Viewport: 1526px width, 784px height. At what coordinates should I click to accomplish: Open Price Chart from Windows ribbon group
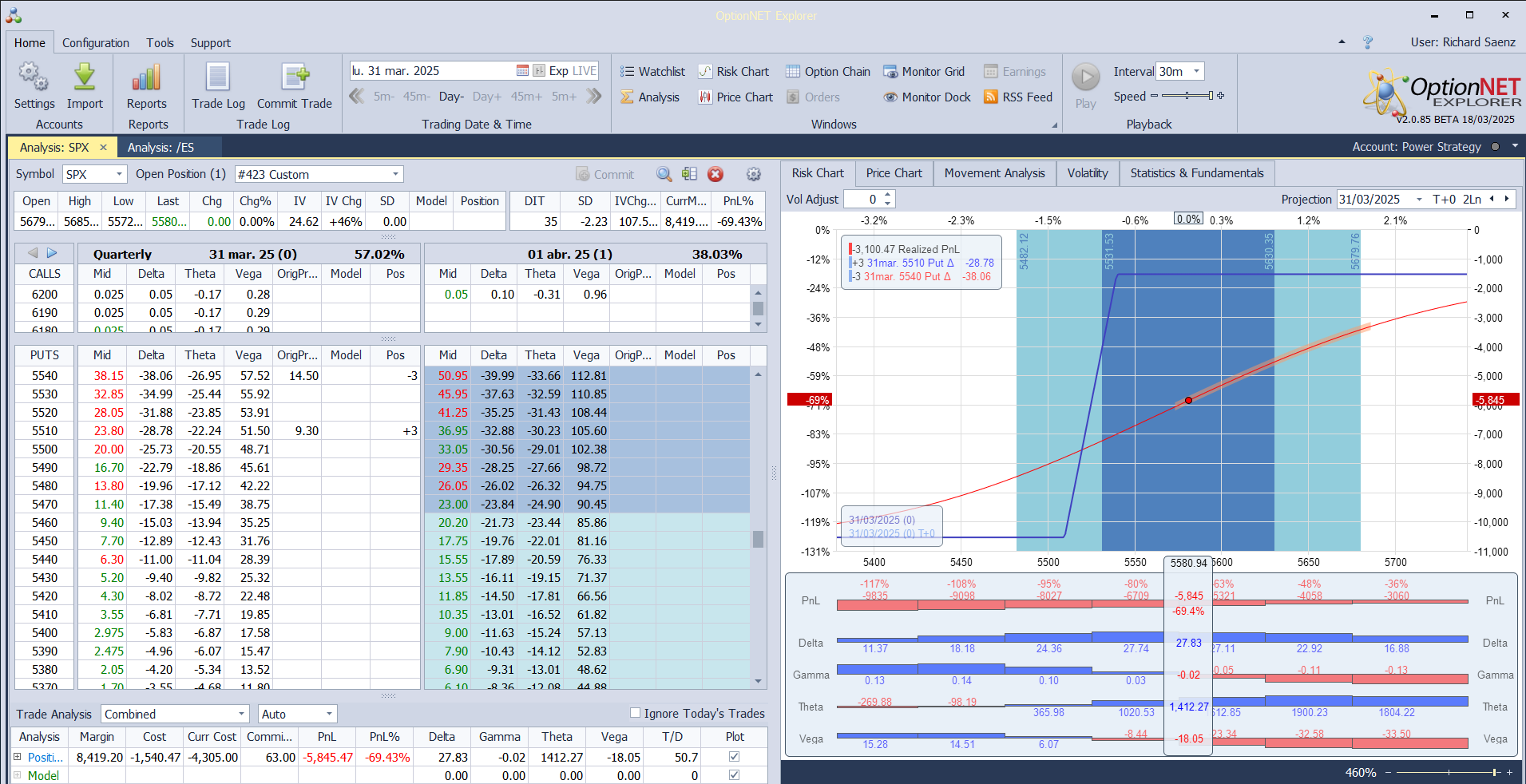click(735, 97)
